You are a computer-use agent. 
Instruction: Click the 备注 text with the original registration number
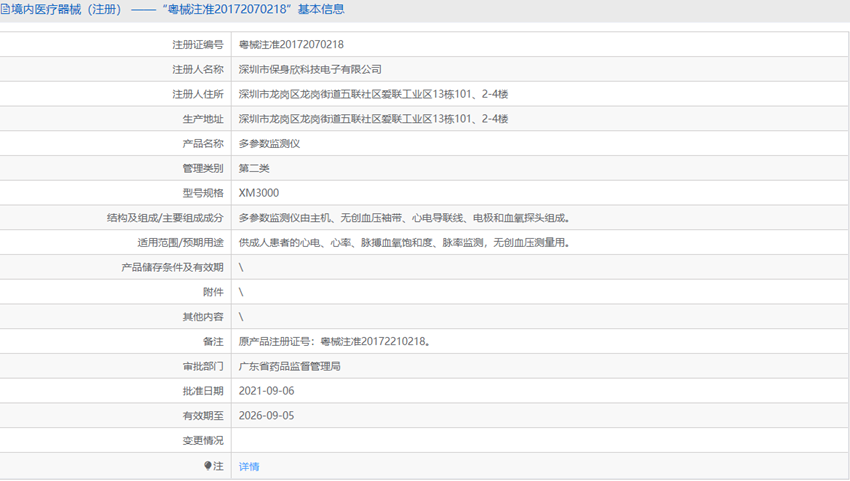335,342
